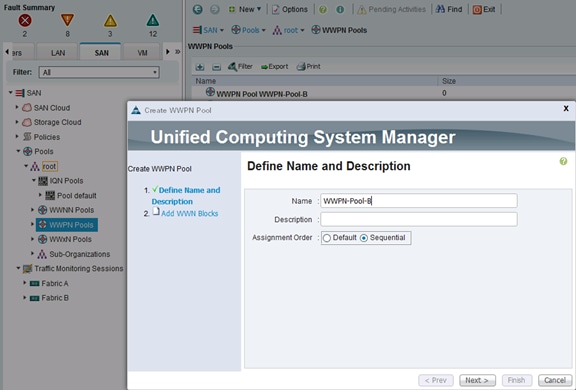Image resolution: width=576 pixels, height=390 pixels.
Task: Go back with the green back arrow
Action: 198,10
